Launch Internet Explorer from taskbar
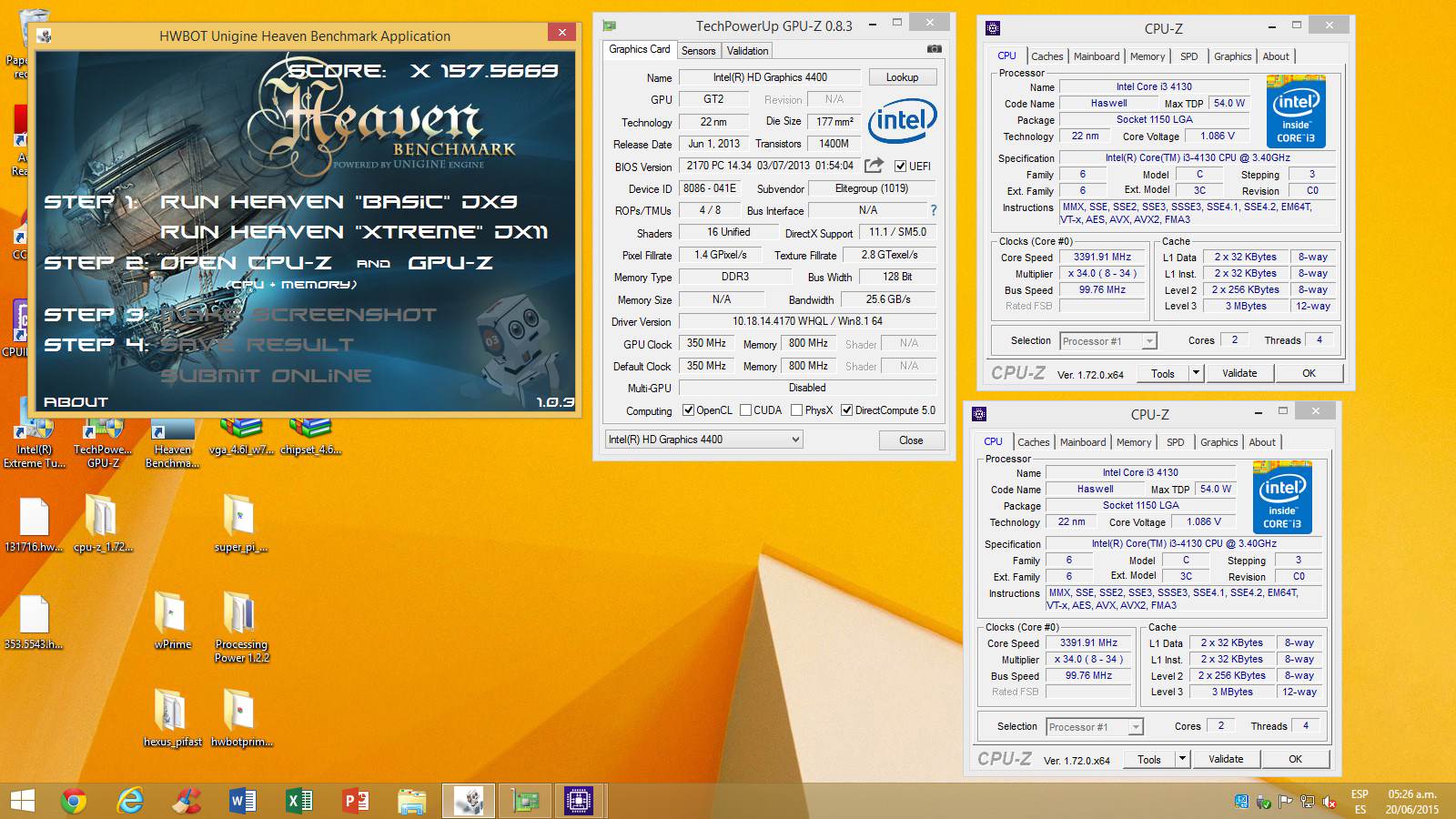Viewport: 1456px width, 819px height. tap(130, 801)
